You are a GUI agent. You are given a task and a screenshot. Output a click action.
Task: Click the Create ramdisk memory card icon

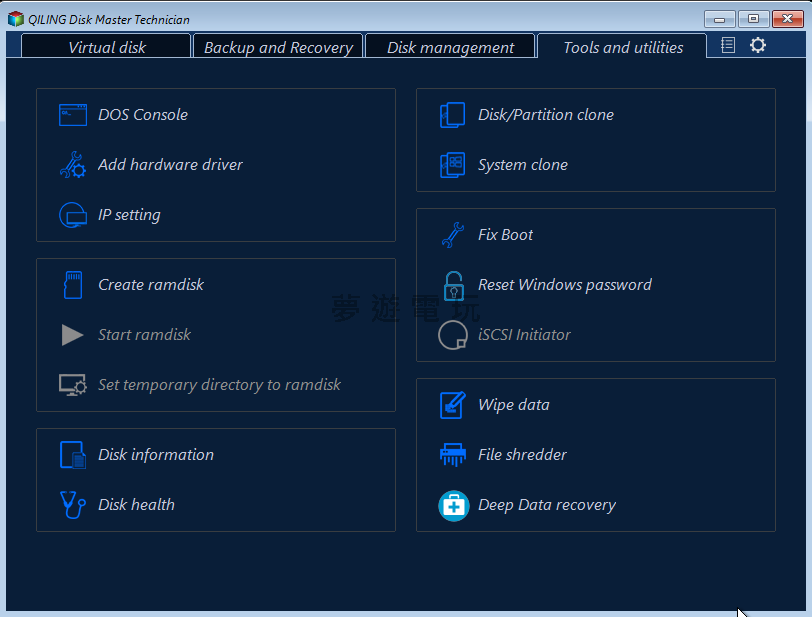(x=73, y=285)
